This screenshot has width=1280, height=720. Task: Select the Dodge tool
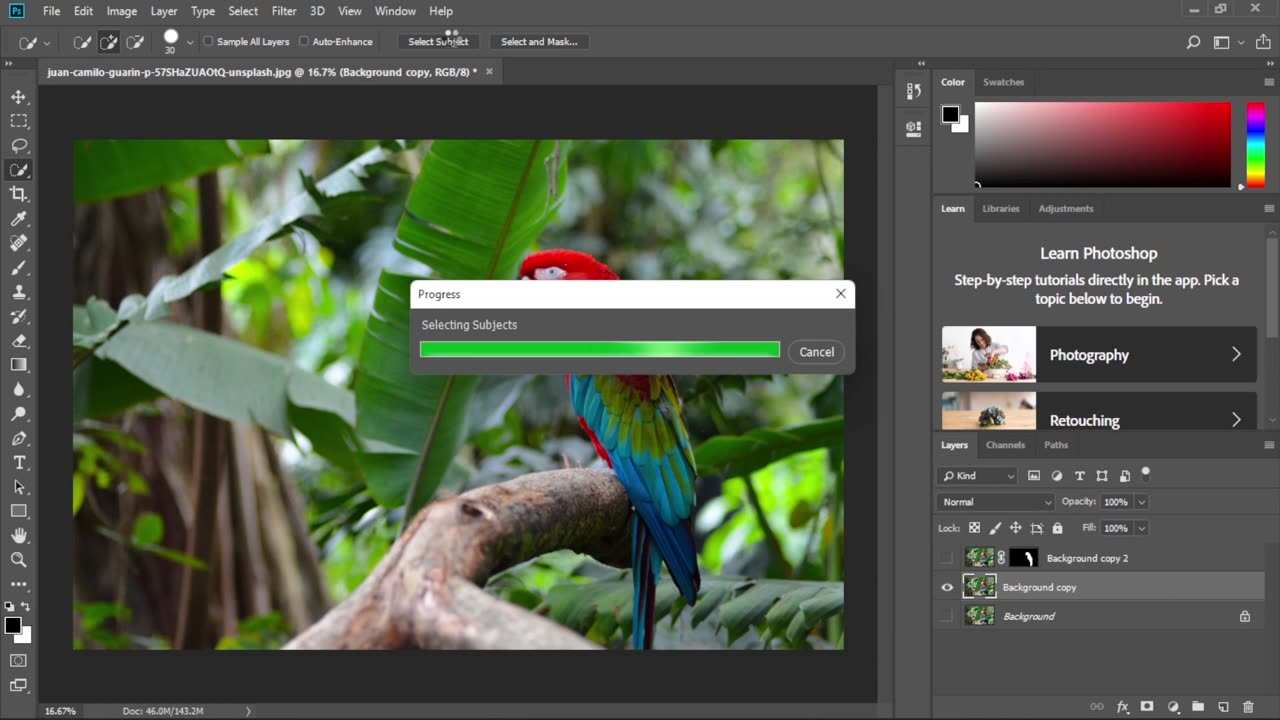19,414
